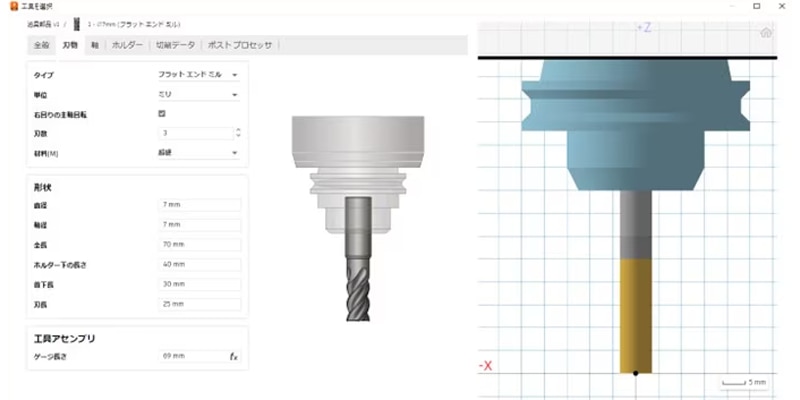
Task: Switch to the 軸 tab
Action: (x=95, y=45)
